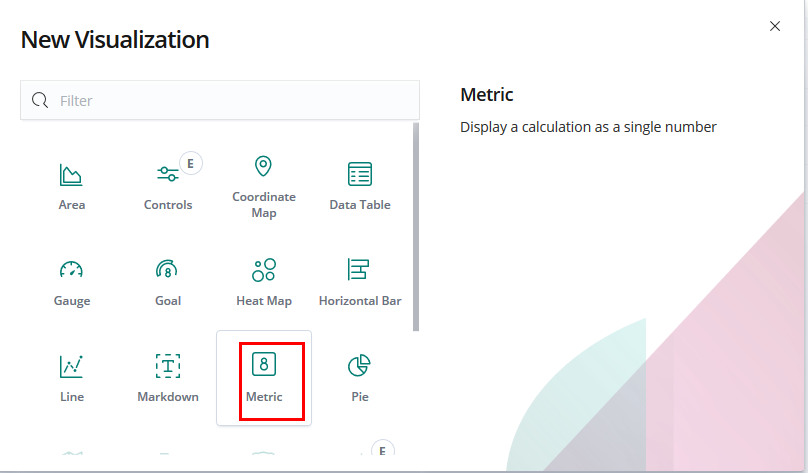The image size is (808, 473).
Task: Choose the Controls visualization icon
Action: [x=167, y=174]
